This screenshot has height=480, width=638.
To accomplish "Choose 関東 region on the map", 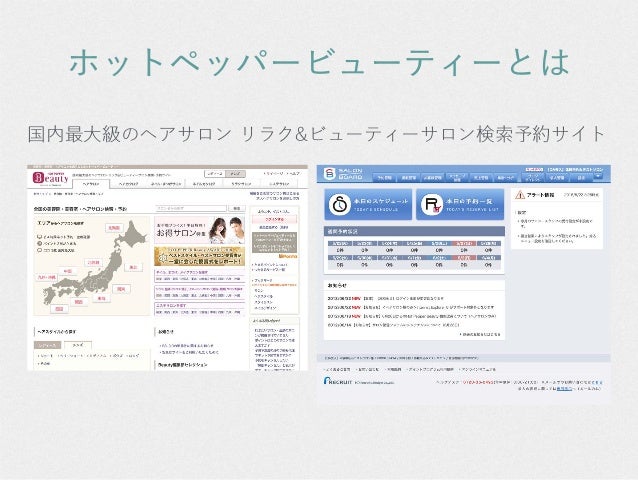I will pos(121,289).
